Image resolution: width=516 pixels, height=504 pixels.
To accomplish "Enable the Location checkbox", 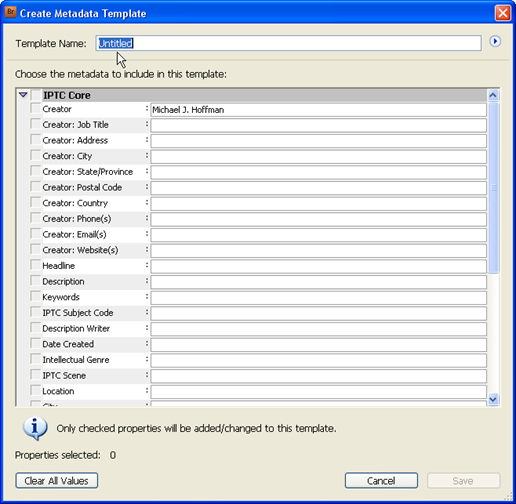I will click(x=35, y=390).
